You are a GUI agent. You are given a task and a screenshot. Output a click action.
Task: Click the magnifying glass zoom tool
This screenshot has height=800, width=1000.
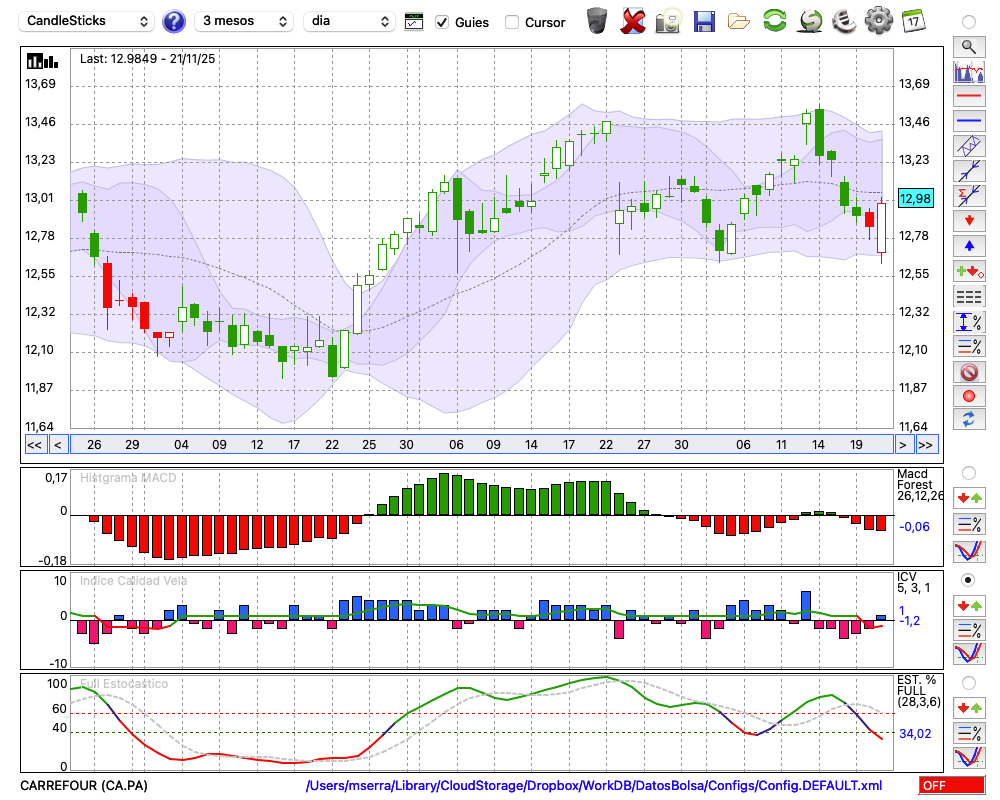(x=968, y=46)
